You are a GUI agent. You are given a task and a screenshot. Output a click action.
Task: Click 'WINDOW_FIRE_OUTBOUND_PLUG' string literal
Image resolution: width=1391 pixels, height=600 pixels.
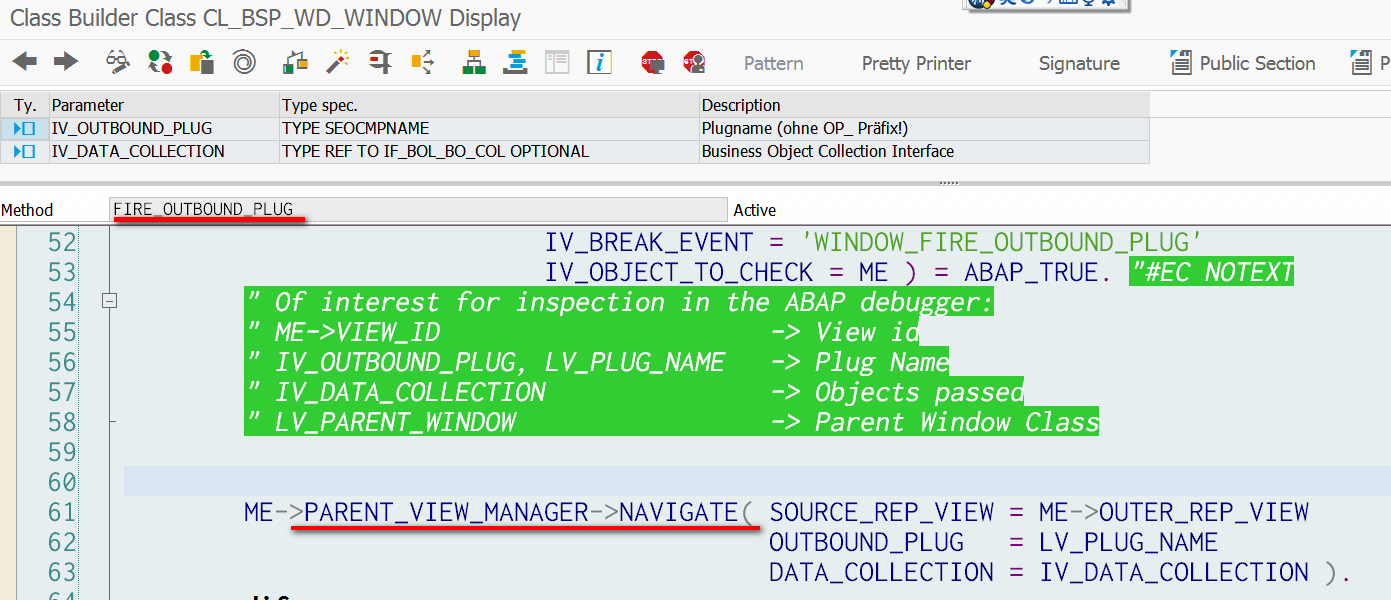pyautogui.click(x=1001, y=242)
